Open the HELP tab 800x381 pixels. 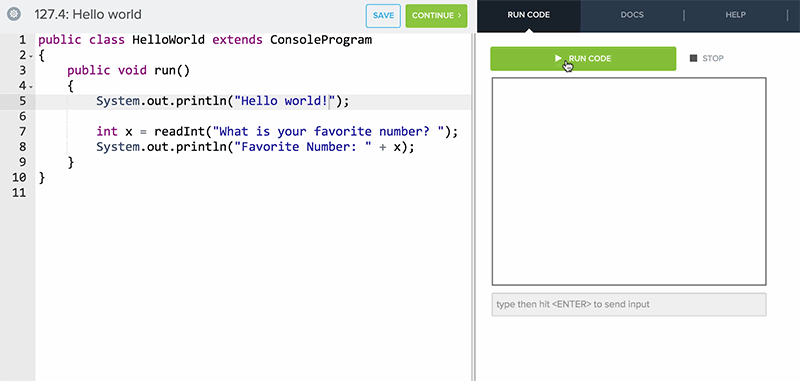(x=736, y=15)
